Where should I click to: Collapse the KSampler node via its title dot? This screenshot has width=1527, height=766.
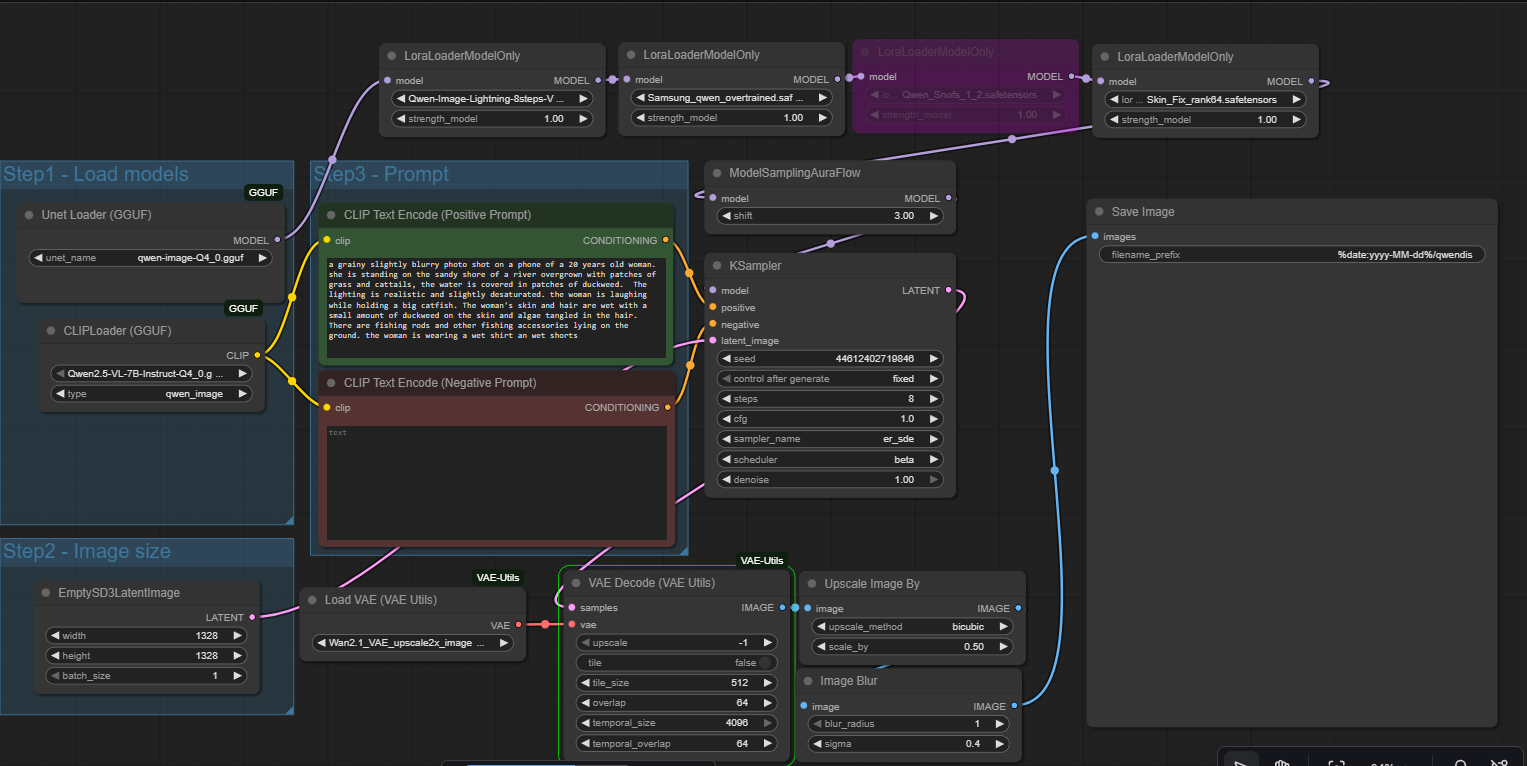click(716, 267)
